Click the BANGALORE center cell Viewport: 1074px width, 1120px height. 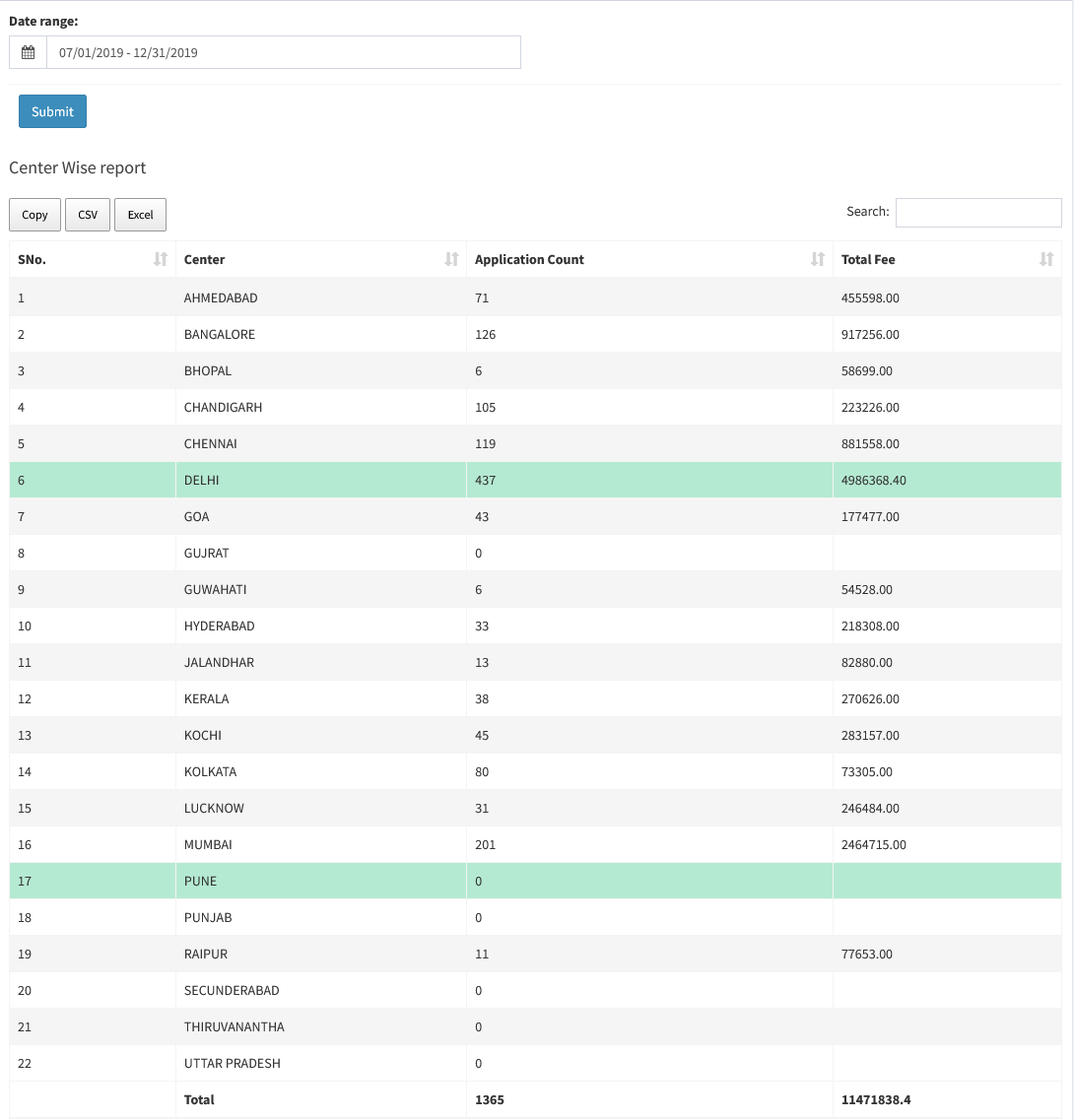point(321,334)
